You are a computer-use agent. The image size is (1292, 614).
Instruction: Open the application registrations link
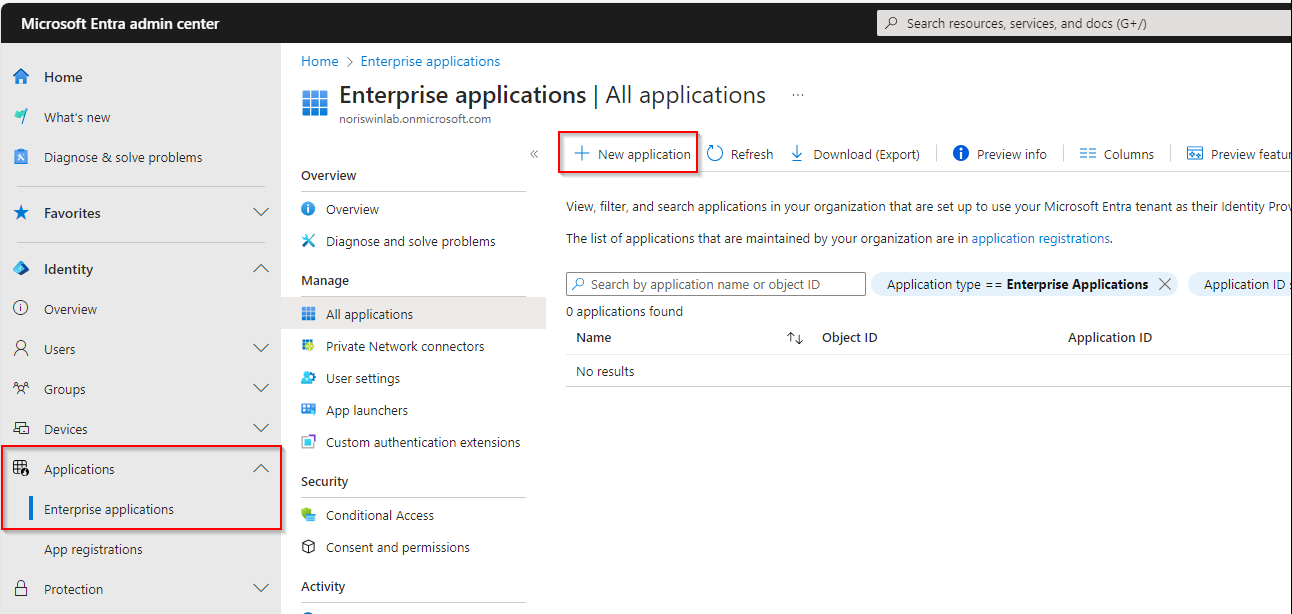click(x=1040, y=239)
